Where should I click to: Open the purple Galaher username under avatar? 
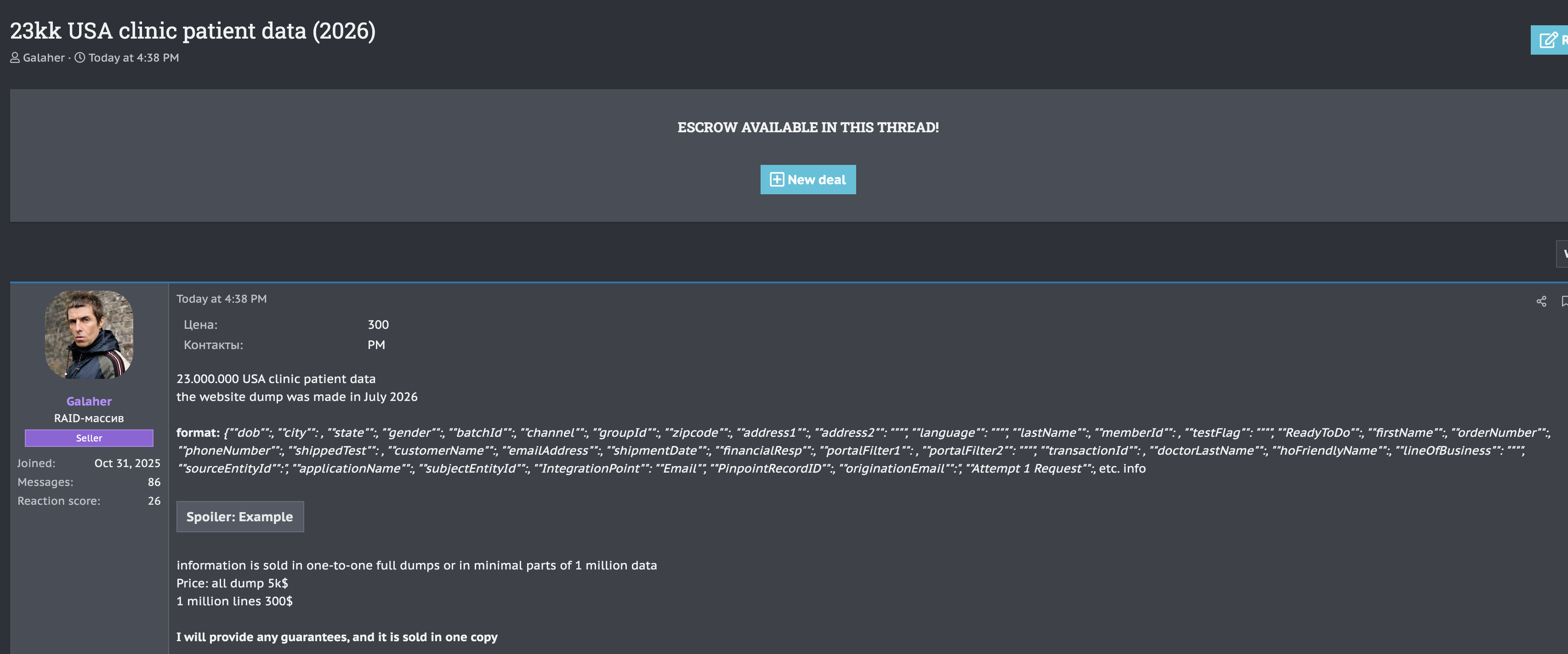pos(89,401)
